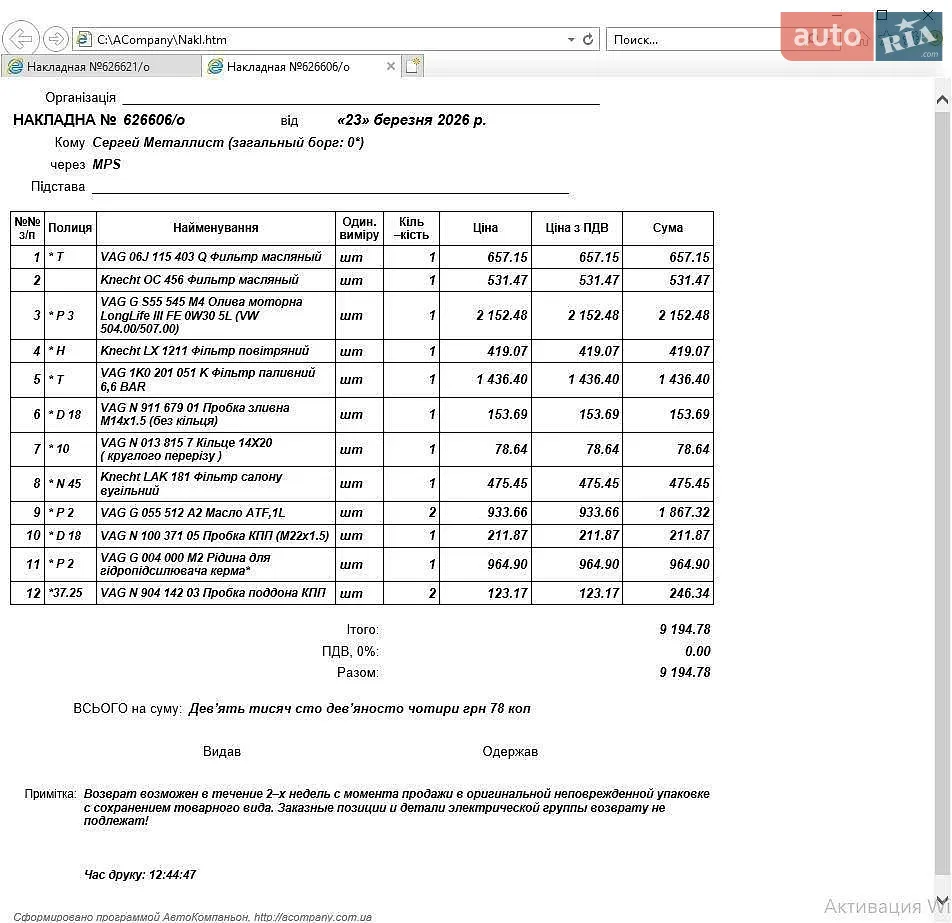The width and height of the screenshot is (952, 923).
Task: Switch to tab Накладная №626621/о
Action: coord(101,67)
